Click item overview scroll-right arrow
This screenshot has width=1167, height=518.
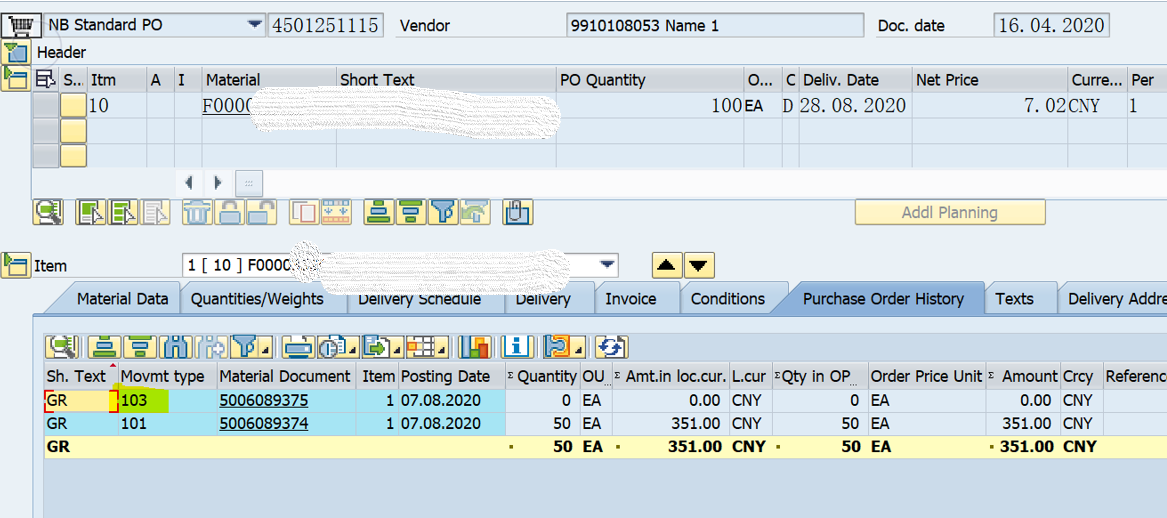(x=217, y=182)
